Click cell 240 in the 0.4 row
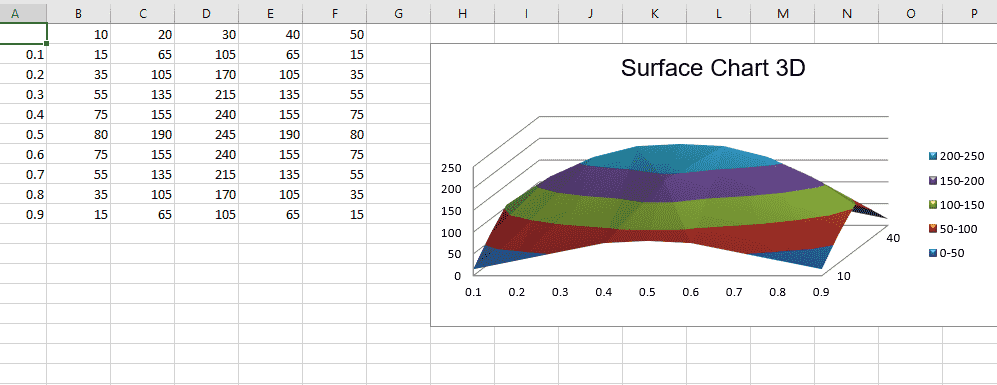Viewport: 997px width, 385px height. 206,115
